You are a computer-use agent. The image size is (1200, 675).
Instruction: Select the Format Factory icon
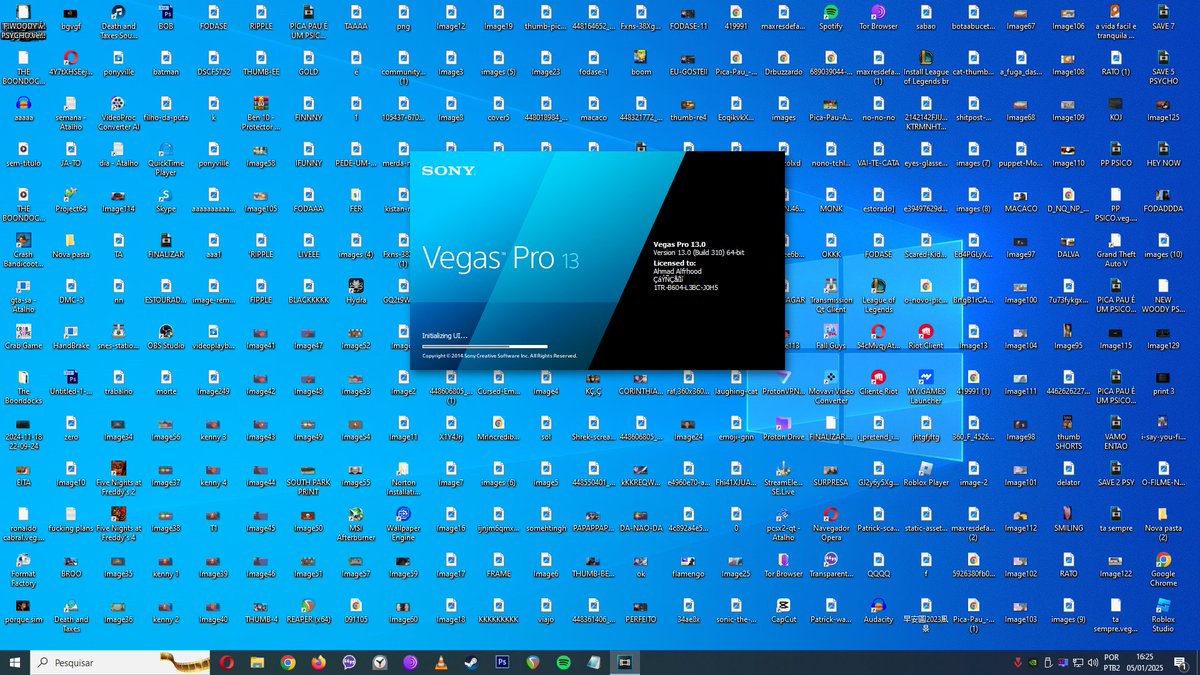(23, 570)
